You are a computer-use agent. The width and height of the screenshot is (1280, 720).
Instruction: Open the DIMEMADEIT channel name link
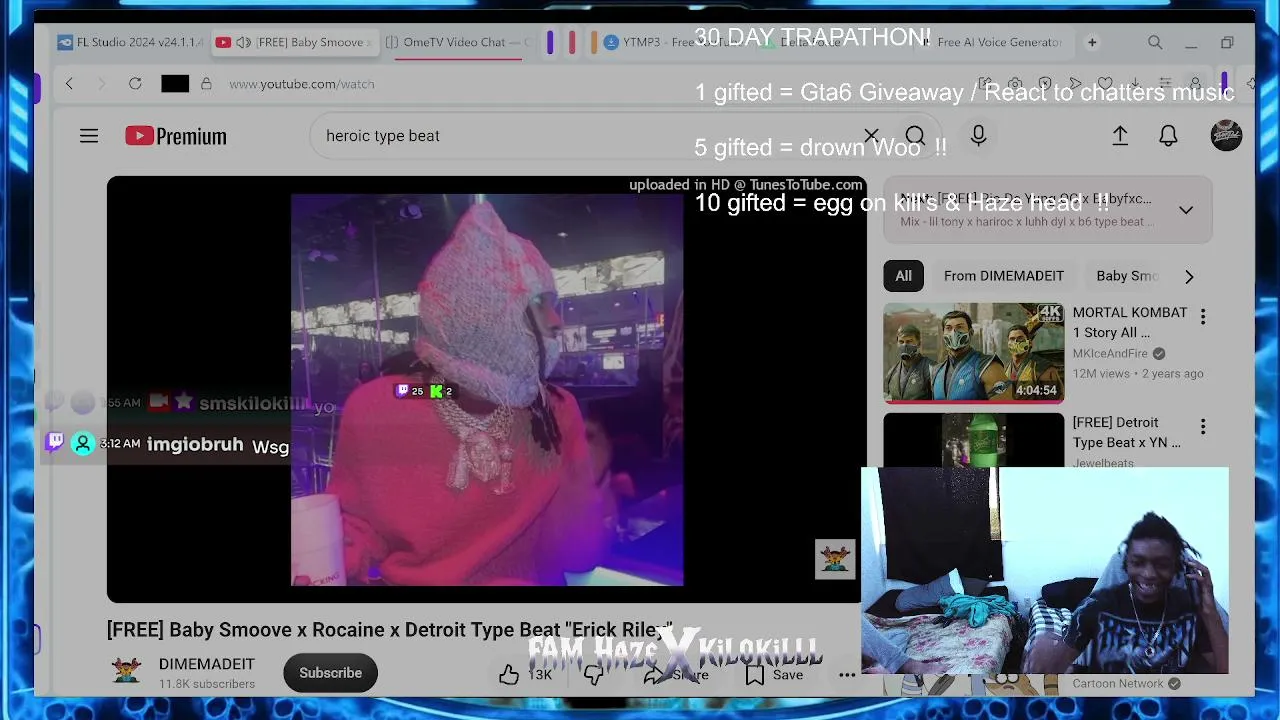tap(207, 664)
